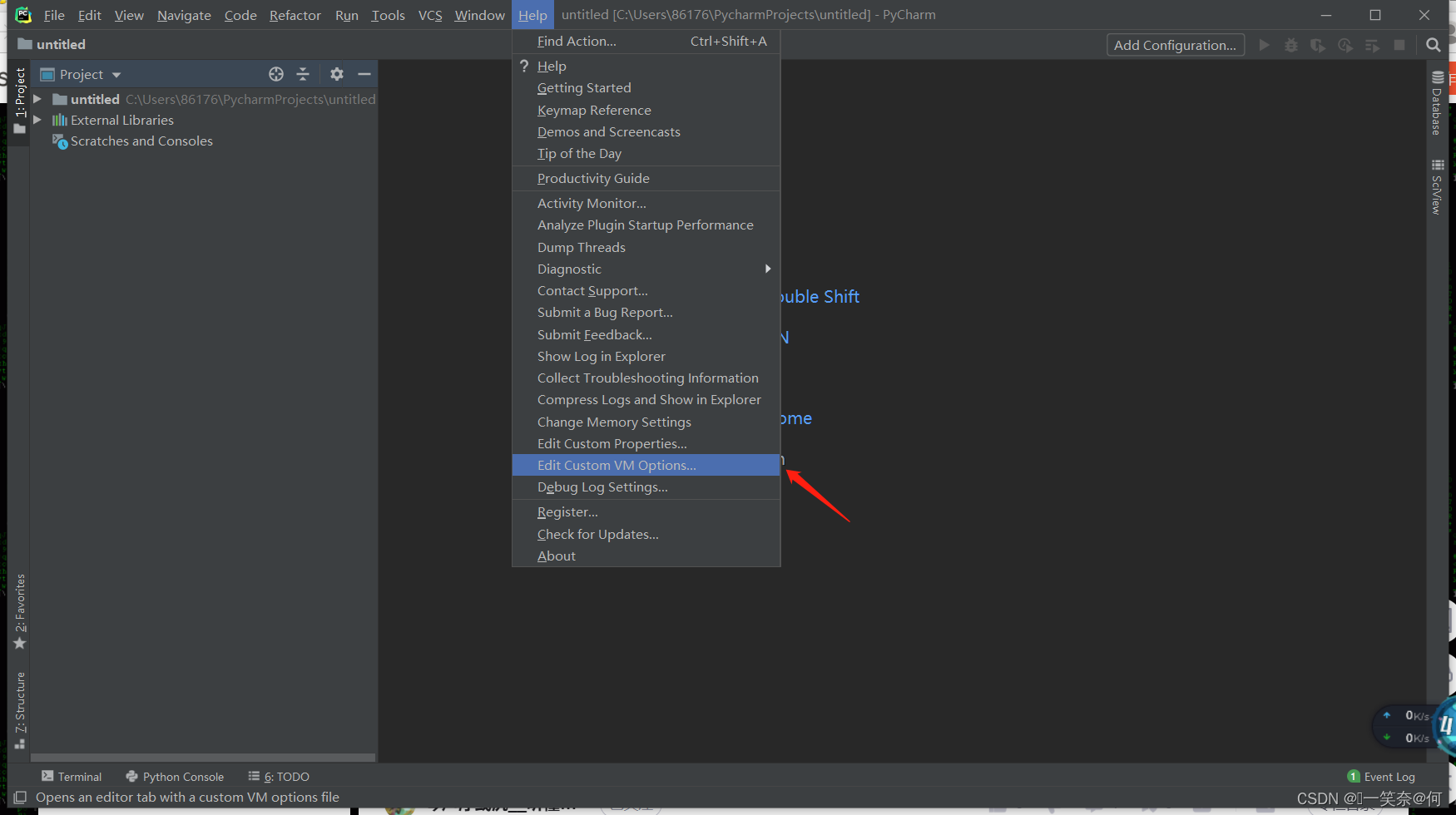Expand the External Libraries tree node
Screen dimensions: 1456x815
pyautogui.click(x=37, y=121)
